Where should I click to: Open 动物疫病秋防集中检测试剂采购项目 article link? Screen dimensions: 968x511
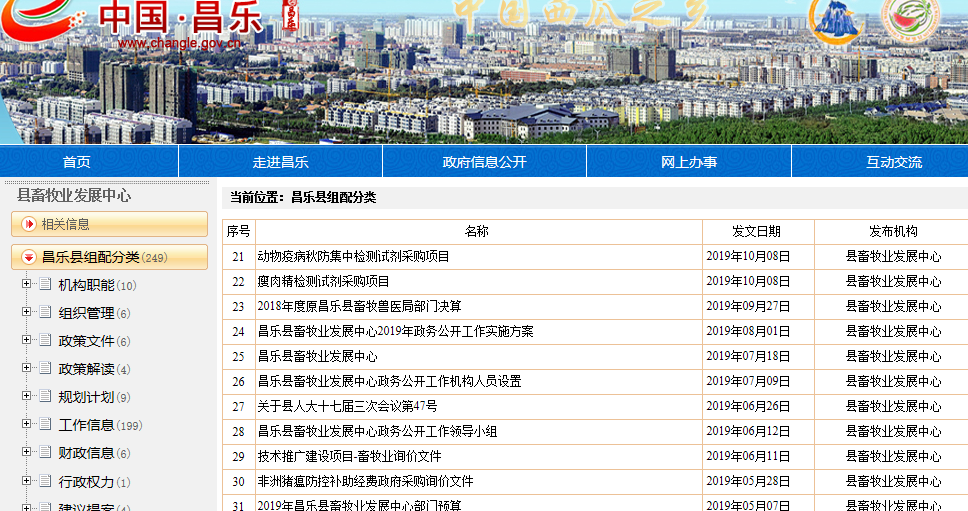[x=353, y=256]
